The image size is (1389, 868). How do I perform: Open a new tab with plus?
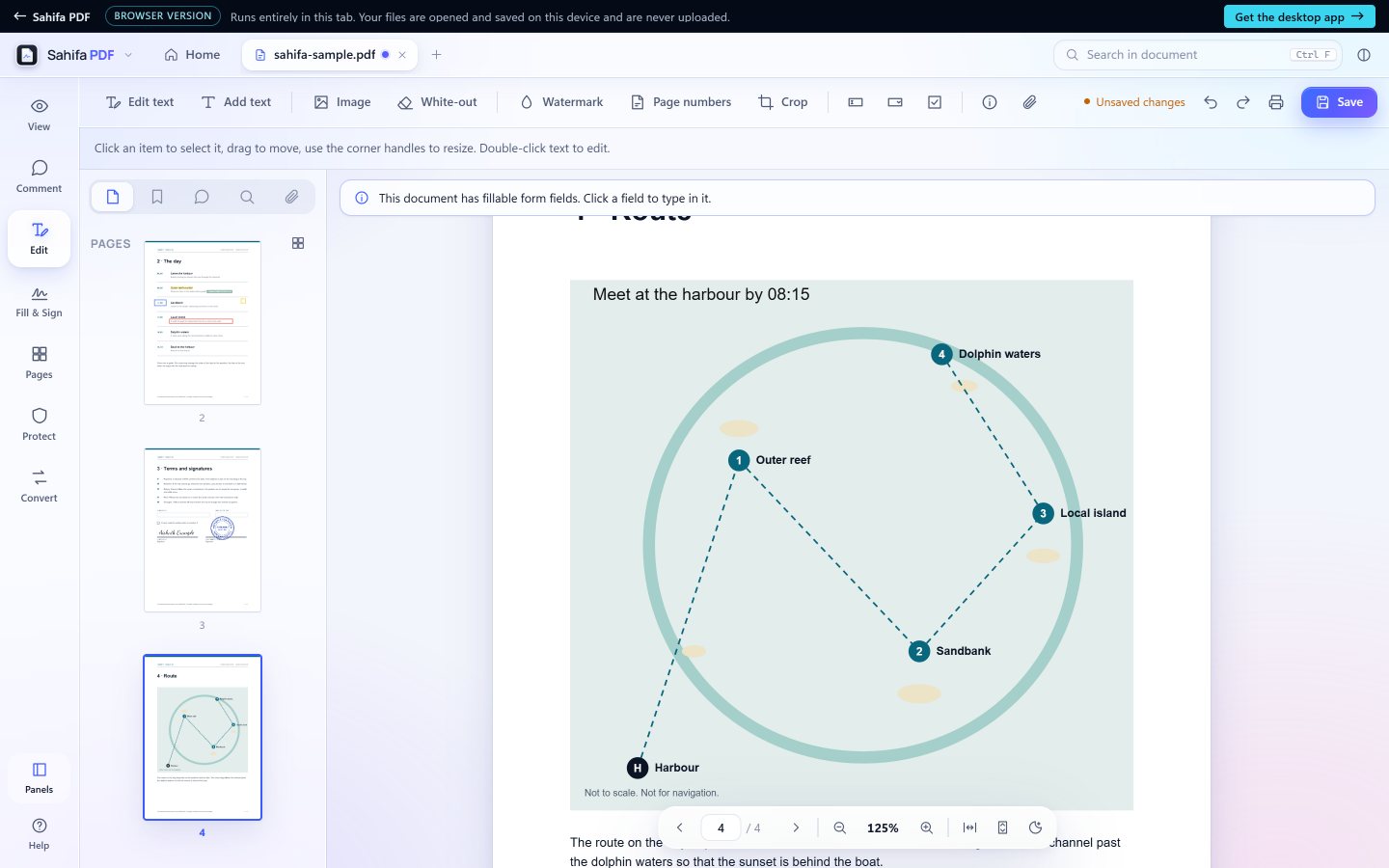(436, 55)
